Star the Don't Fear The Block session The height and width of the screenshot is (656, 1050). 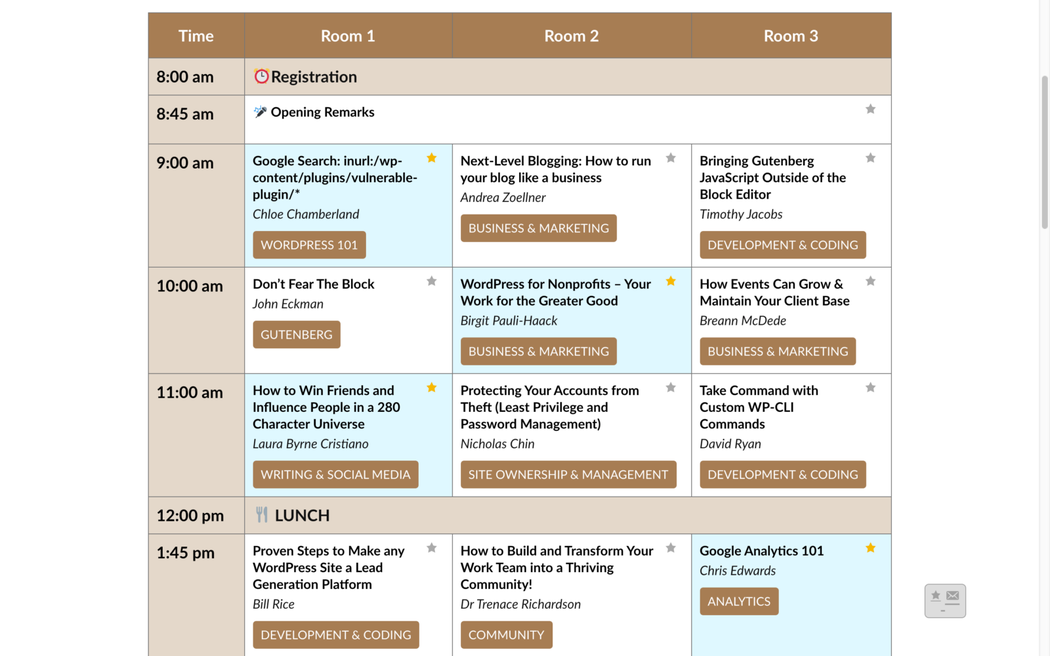pos(432,281)
